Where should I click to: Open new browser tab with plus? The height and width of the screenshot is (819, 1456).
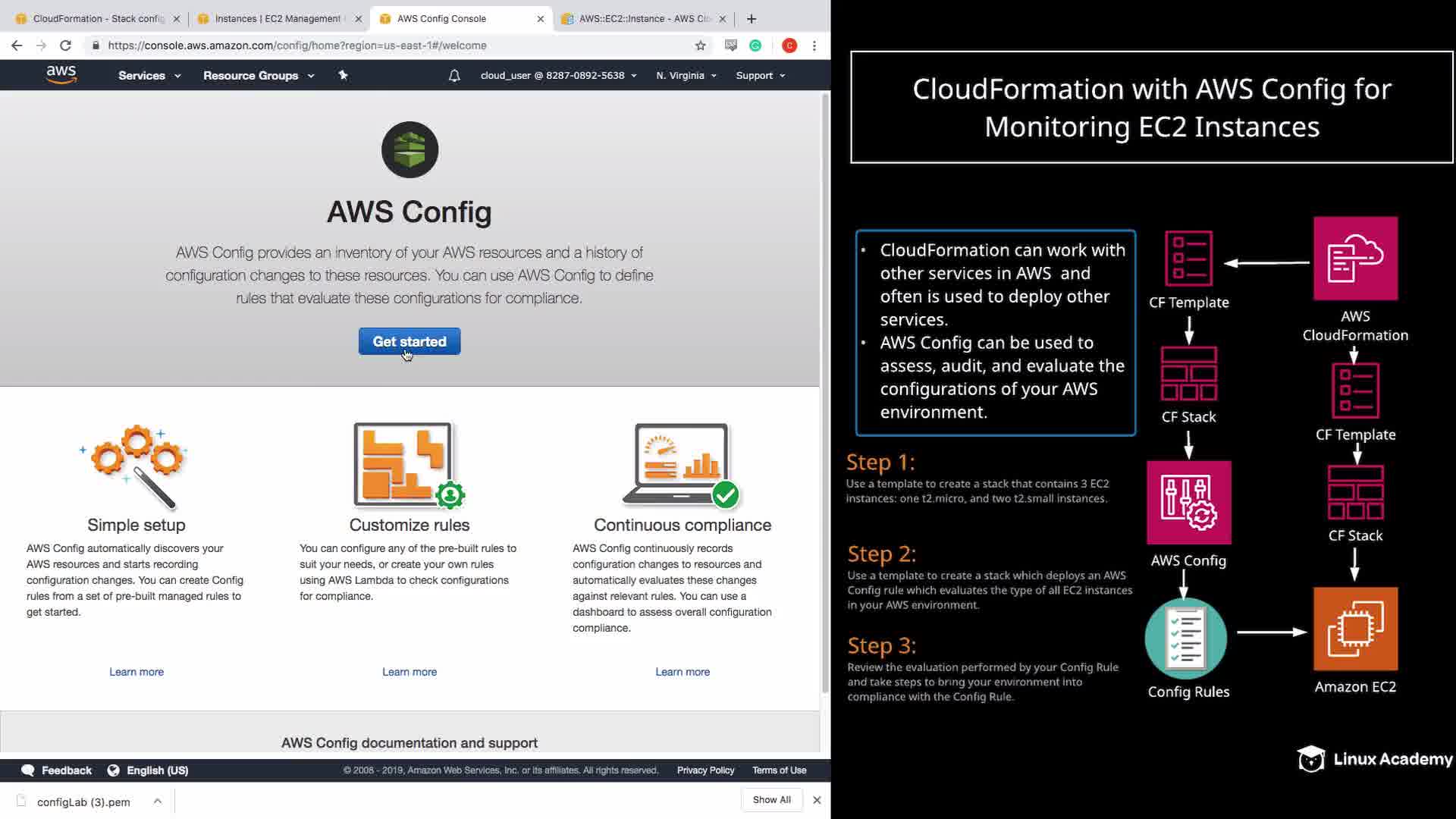tap(752, 19)
